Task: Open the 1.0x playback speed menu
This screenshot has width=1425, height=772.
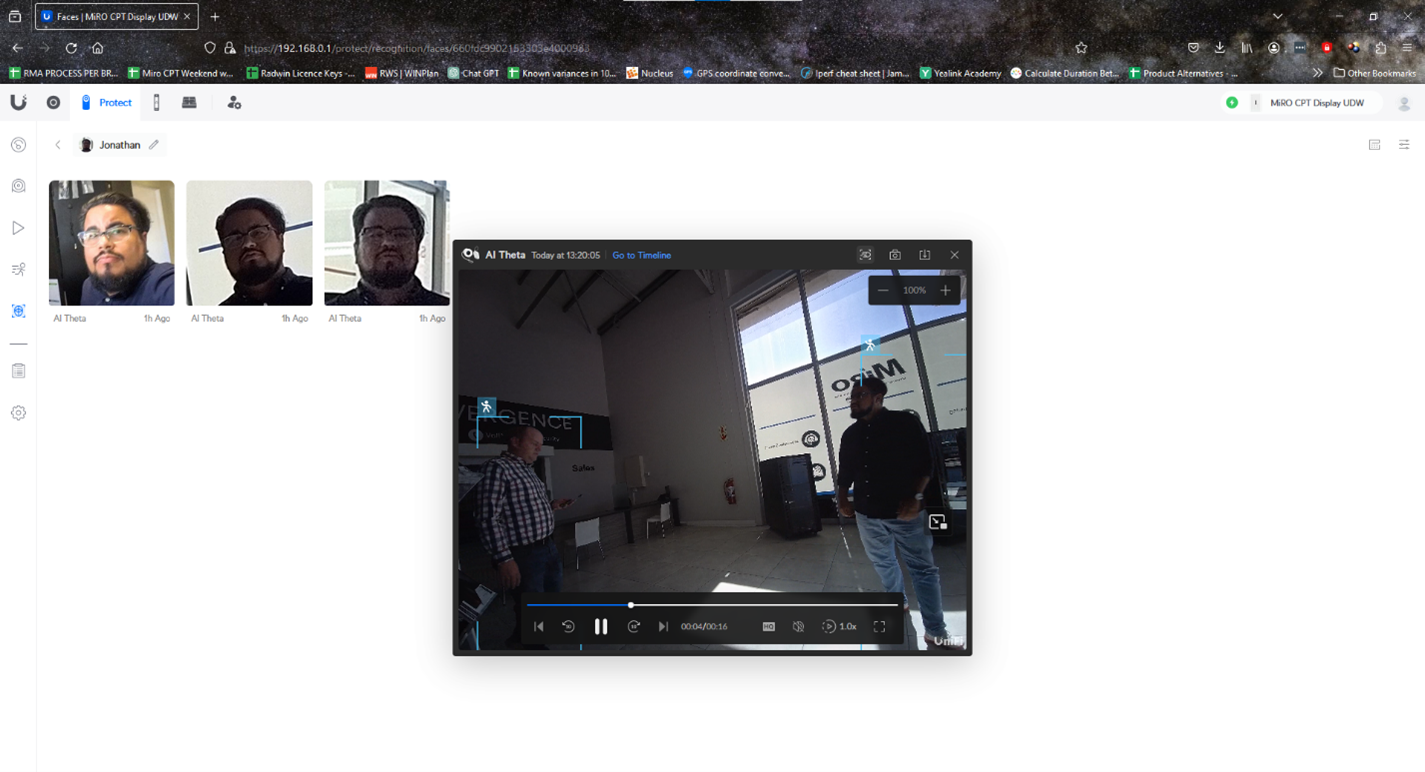Action: (840, 627)
